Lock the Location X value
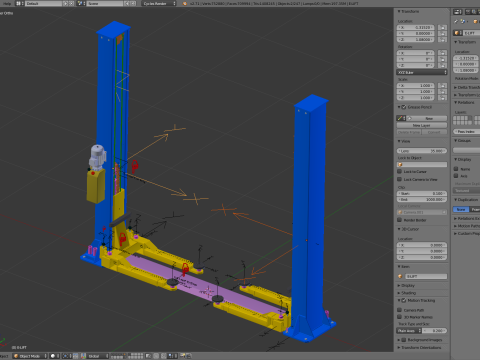The width and height of the screenshot is (480, 360). 442,27
